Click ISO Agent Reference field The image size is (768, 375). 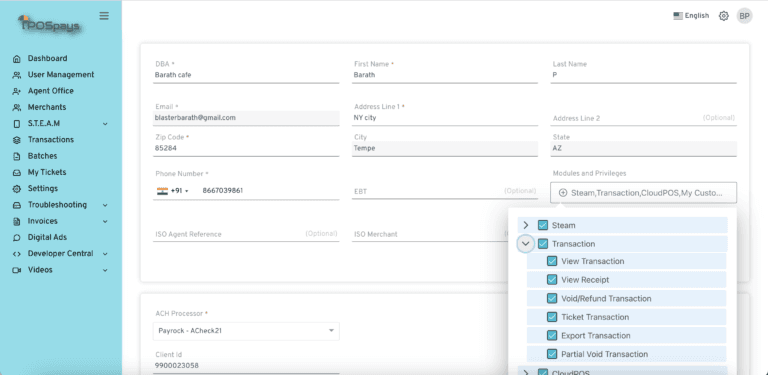click(x=246, y=234)
